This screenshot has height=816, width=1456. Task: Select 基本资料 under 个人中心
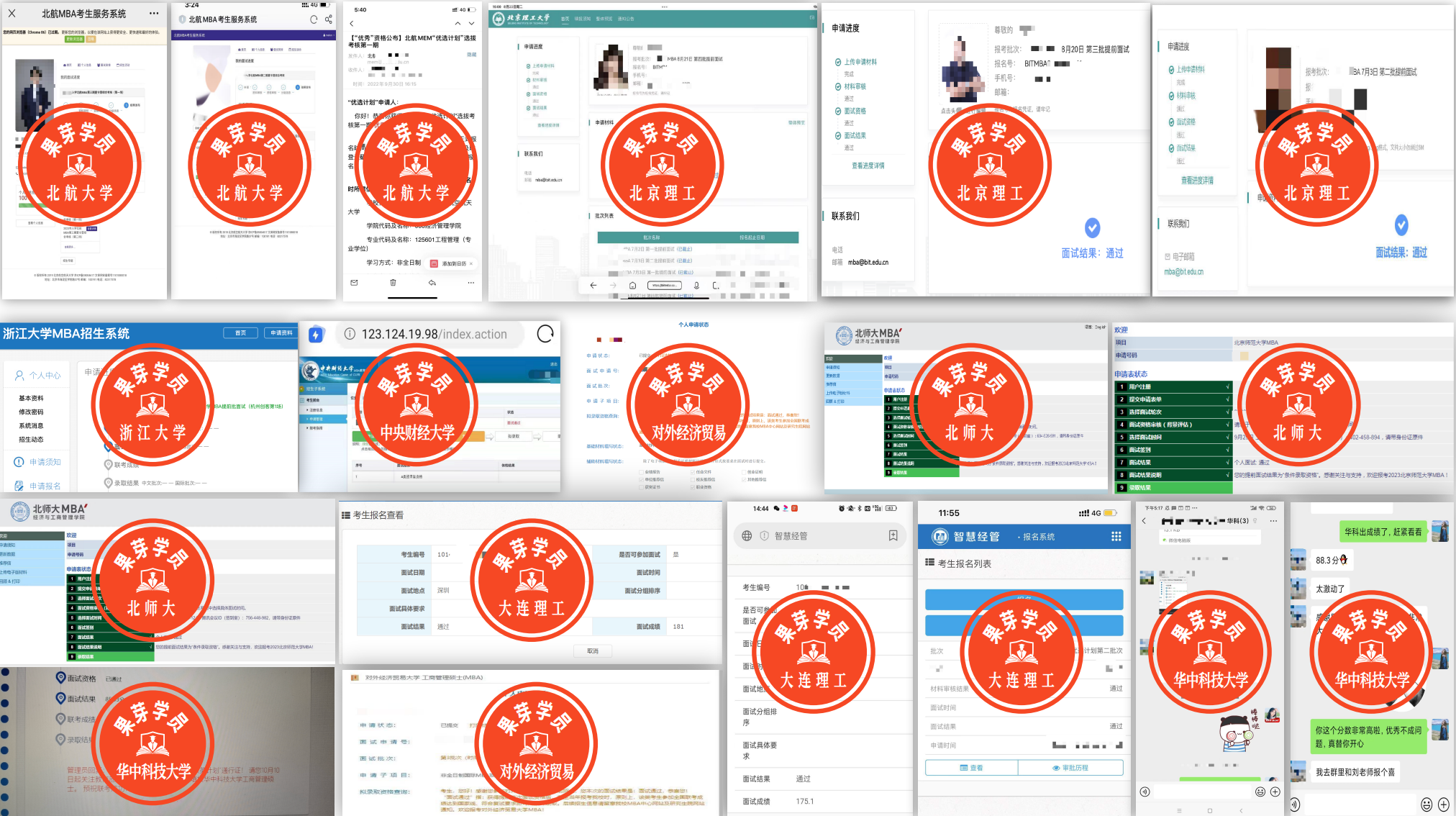31,398
